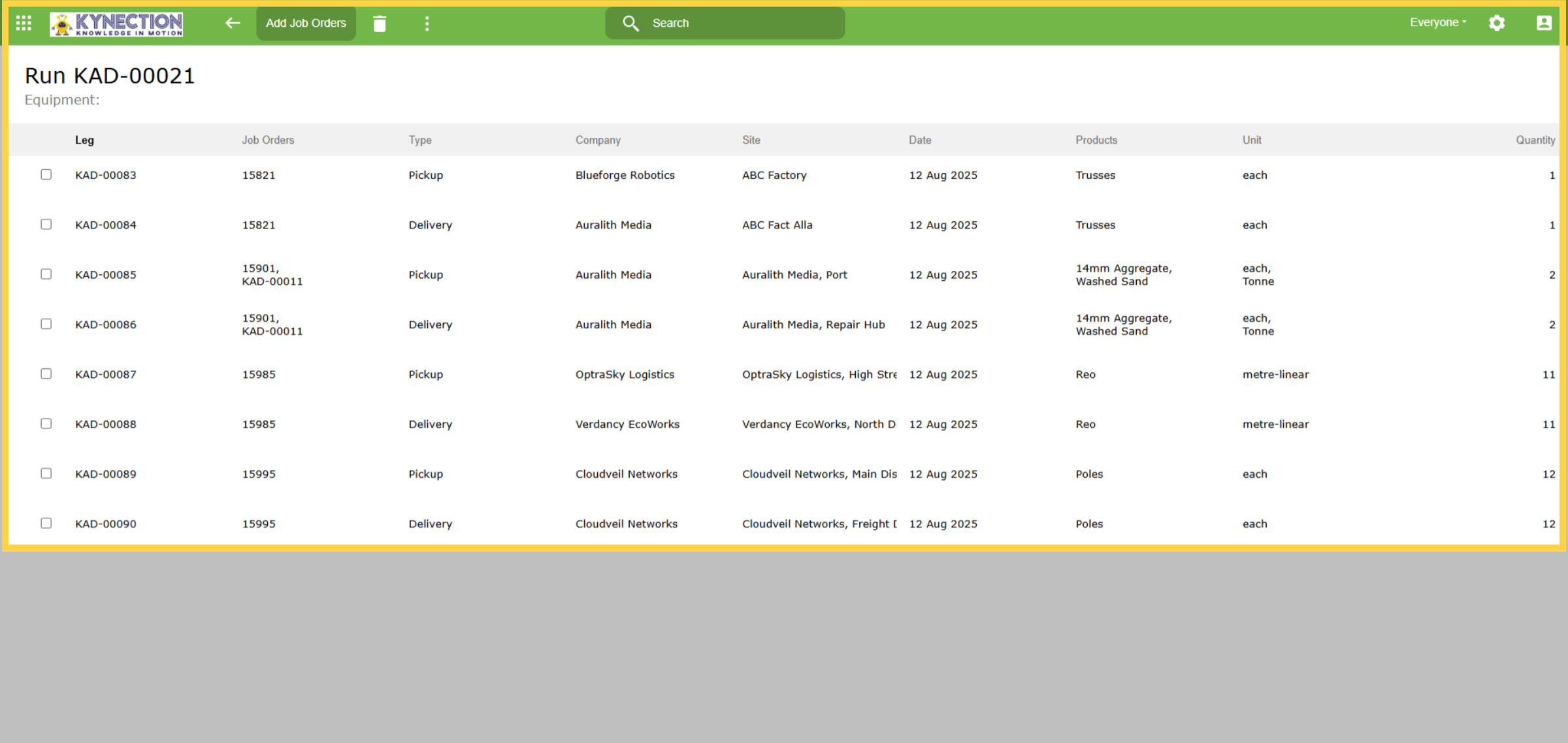
Task: Enable the checkbox for leg KAD-00089
Action: (46, 473)
